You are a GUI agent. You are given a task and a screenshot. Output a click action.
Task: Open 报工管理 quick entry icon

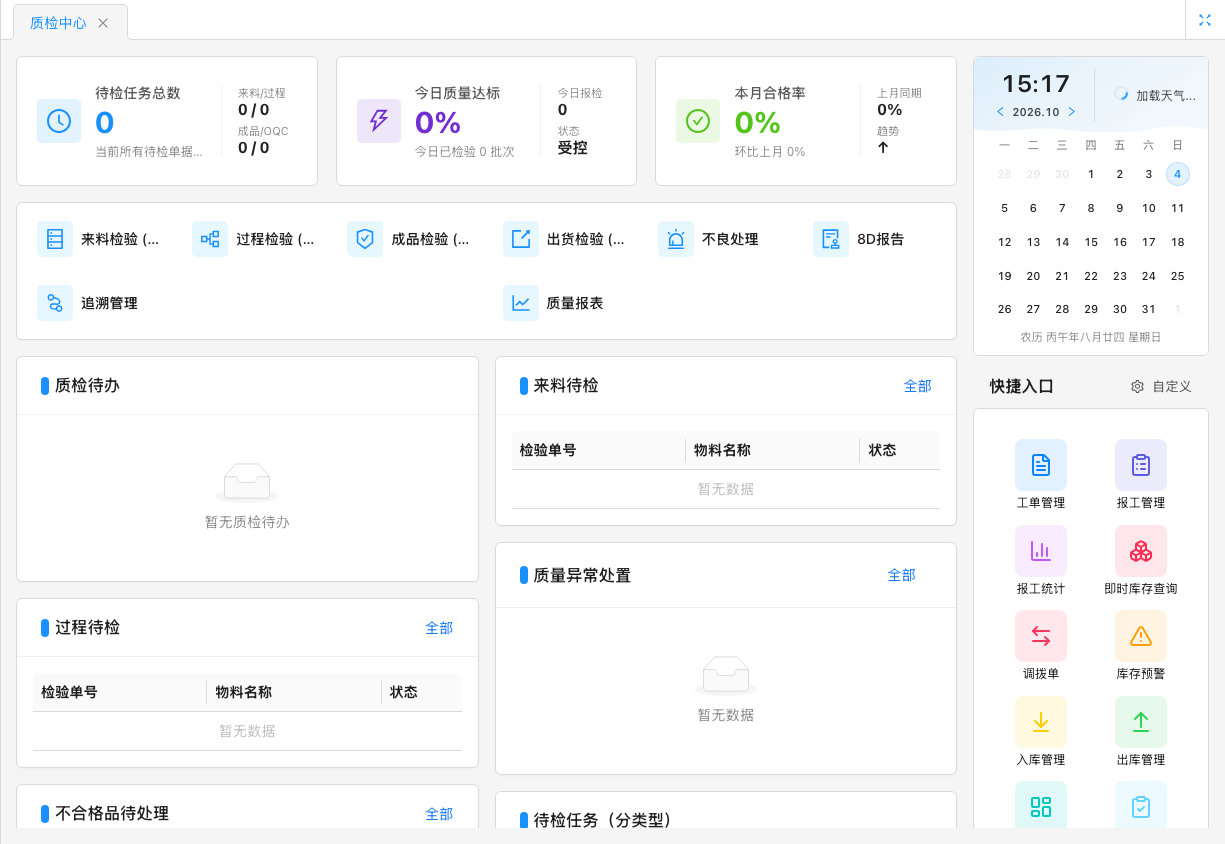pyautogui.click(x=1141, y=465)
